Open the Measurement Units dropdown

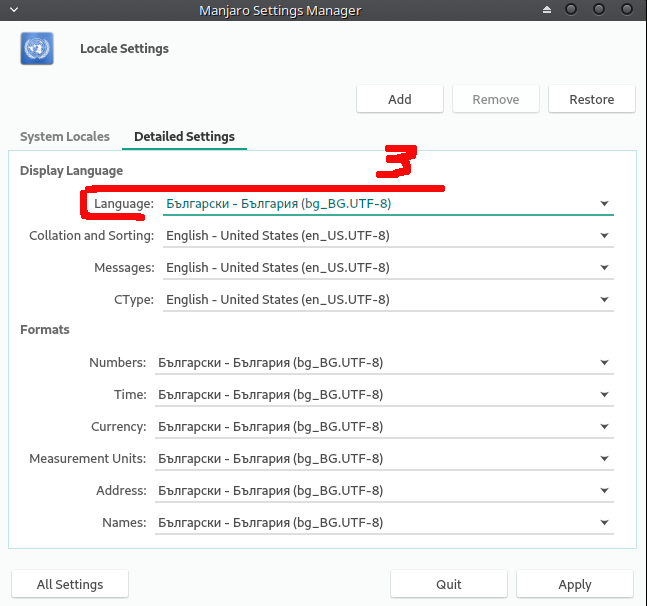(x=384, y=459)
